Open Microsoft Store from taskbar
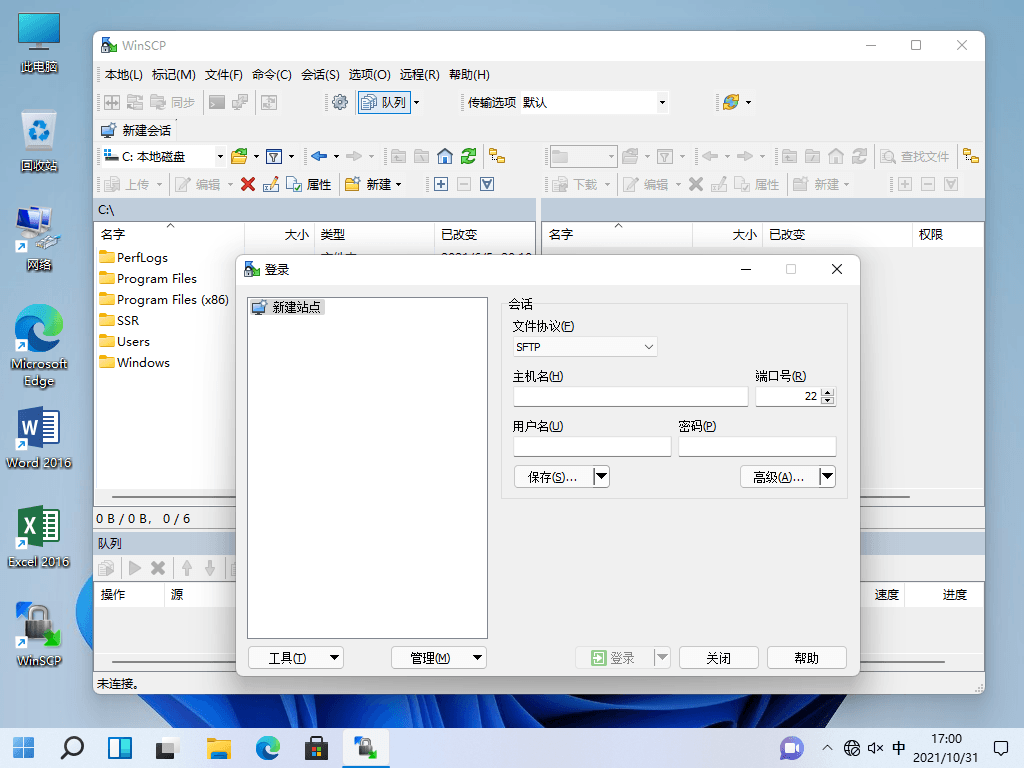Viewport: 1024px width, 768px height. coord(316,748)
